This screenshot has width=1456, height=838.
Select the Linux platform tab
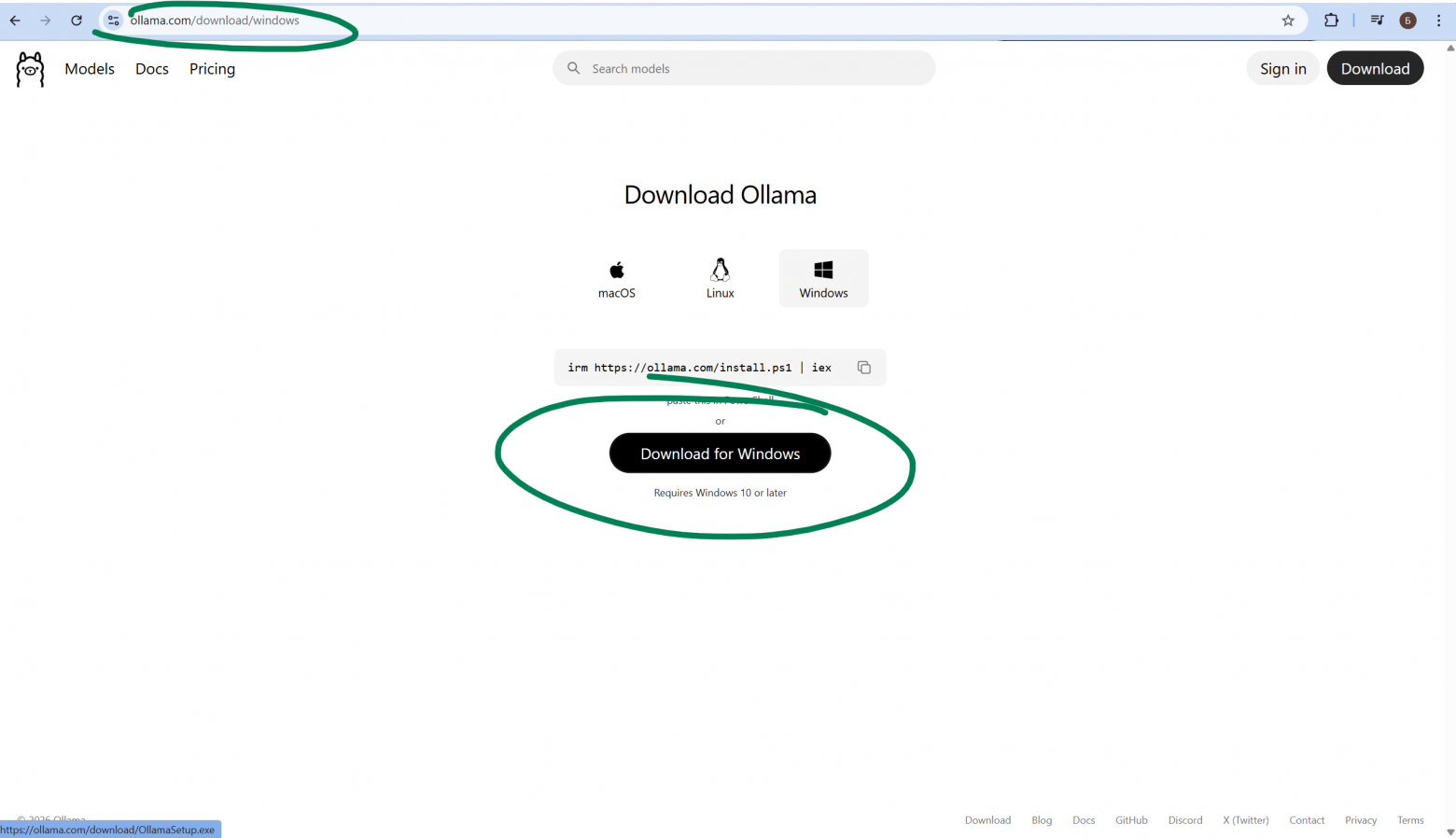[721, 278]
